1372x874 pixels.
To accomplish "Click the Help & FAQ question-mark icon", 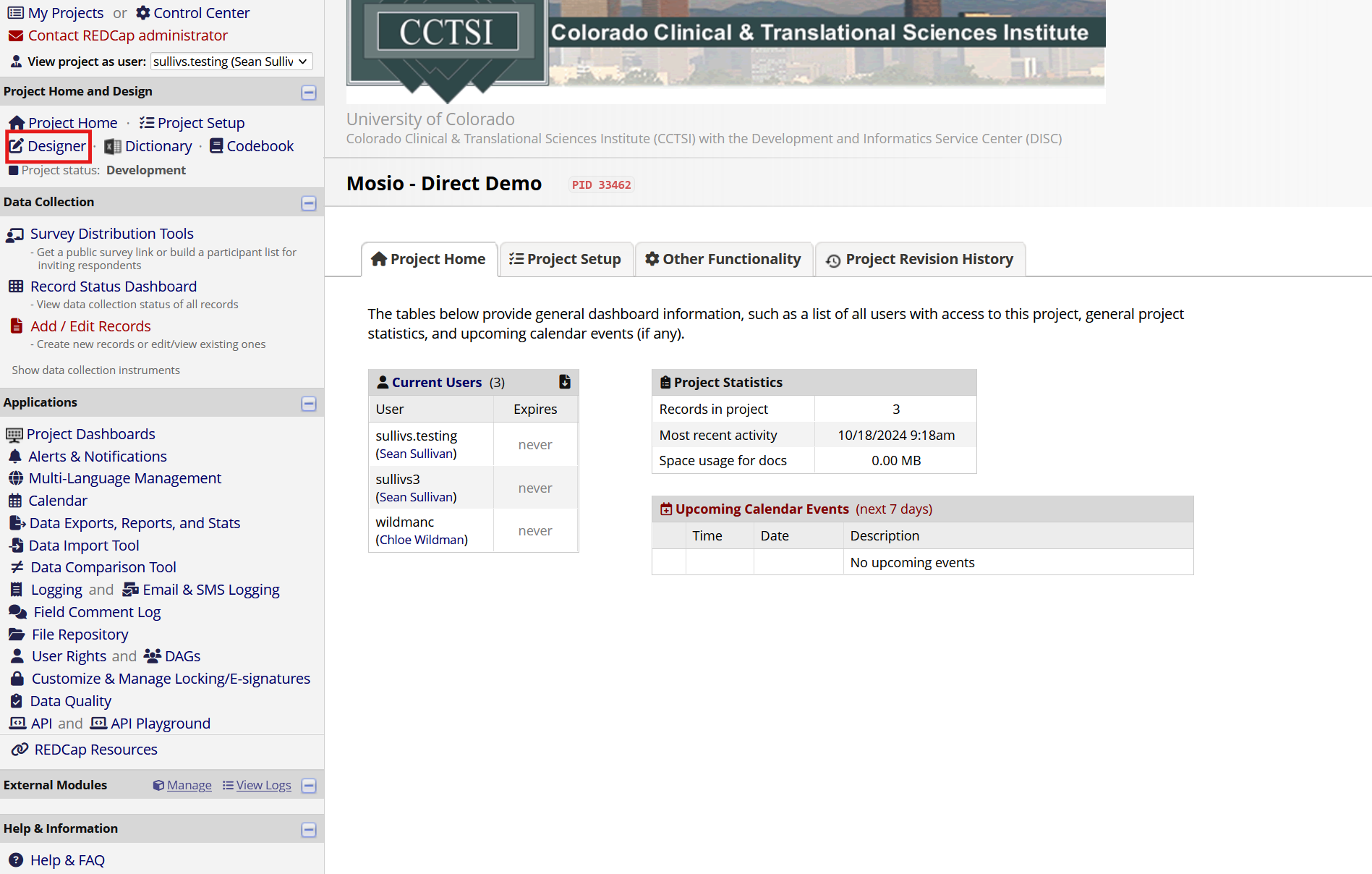I will click(16, 860).
